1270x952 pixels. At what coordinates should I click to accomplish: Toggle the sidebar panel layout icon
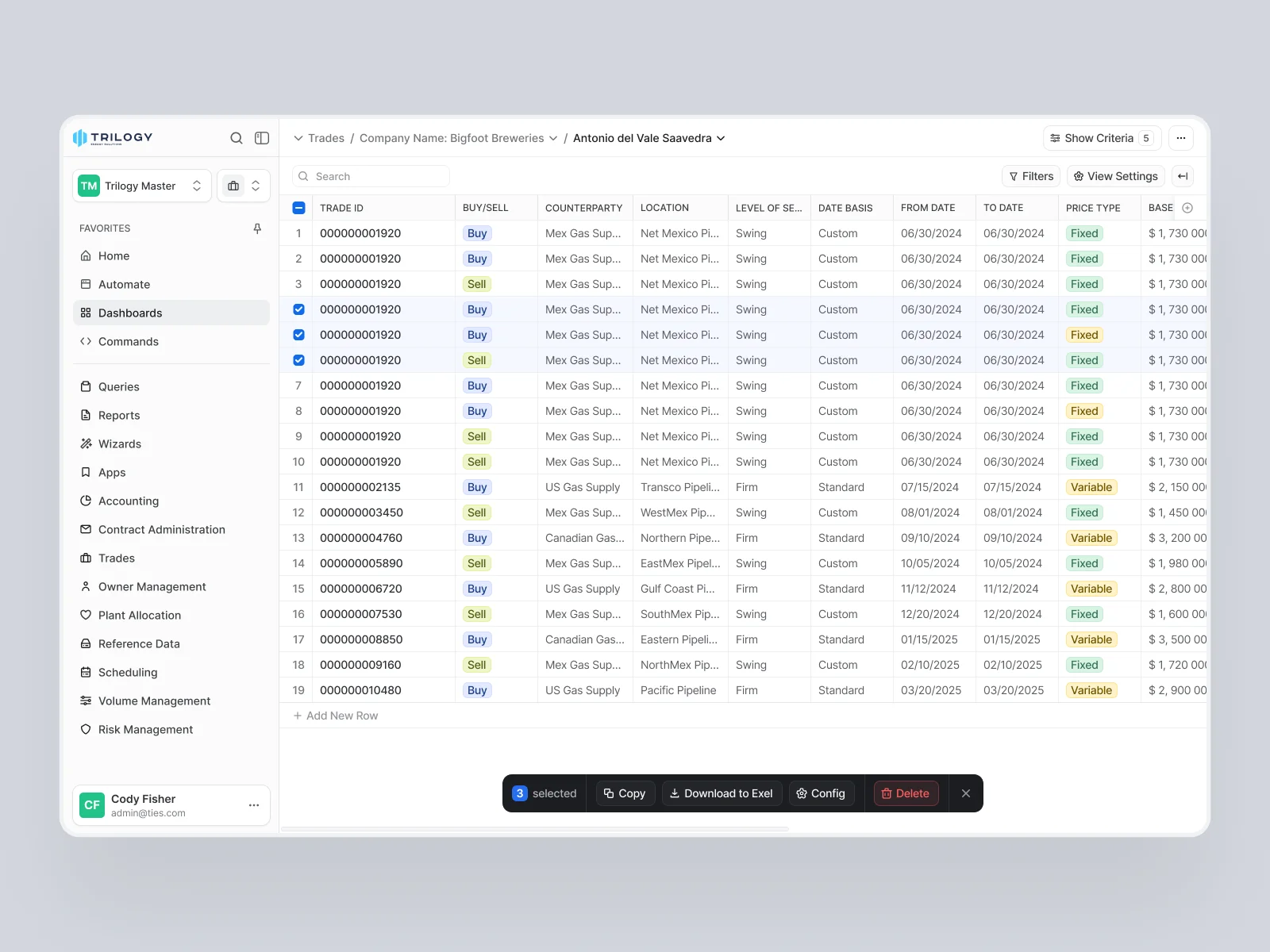262,138
